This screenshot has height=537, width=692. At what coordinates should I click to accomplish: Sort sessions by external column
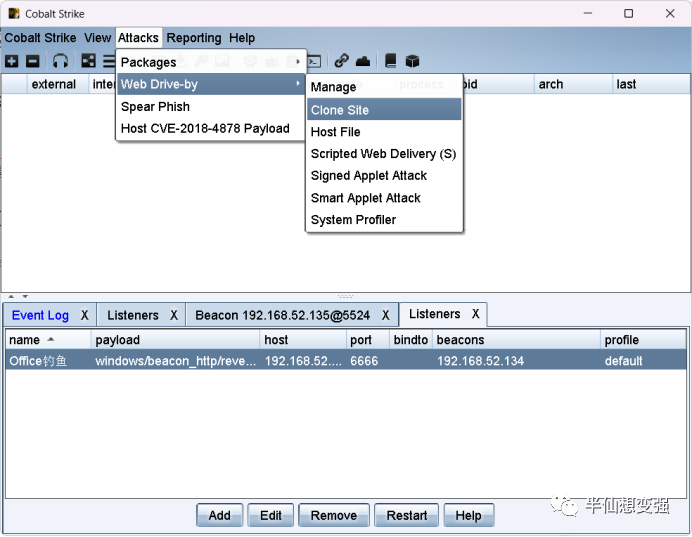click(x=57, y=84)
